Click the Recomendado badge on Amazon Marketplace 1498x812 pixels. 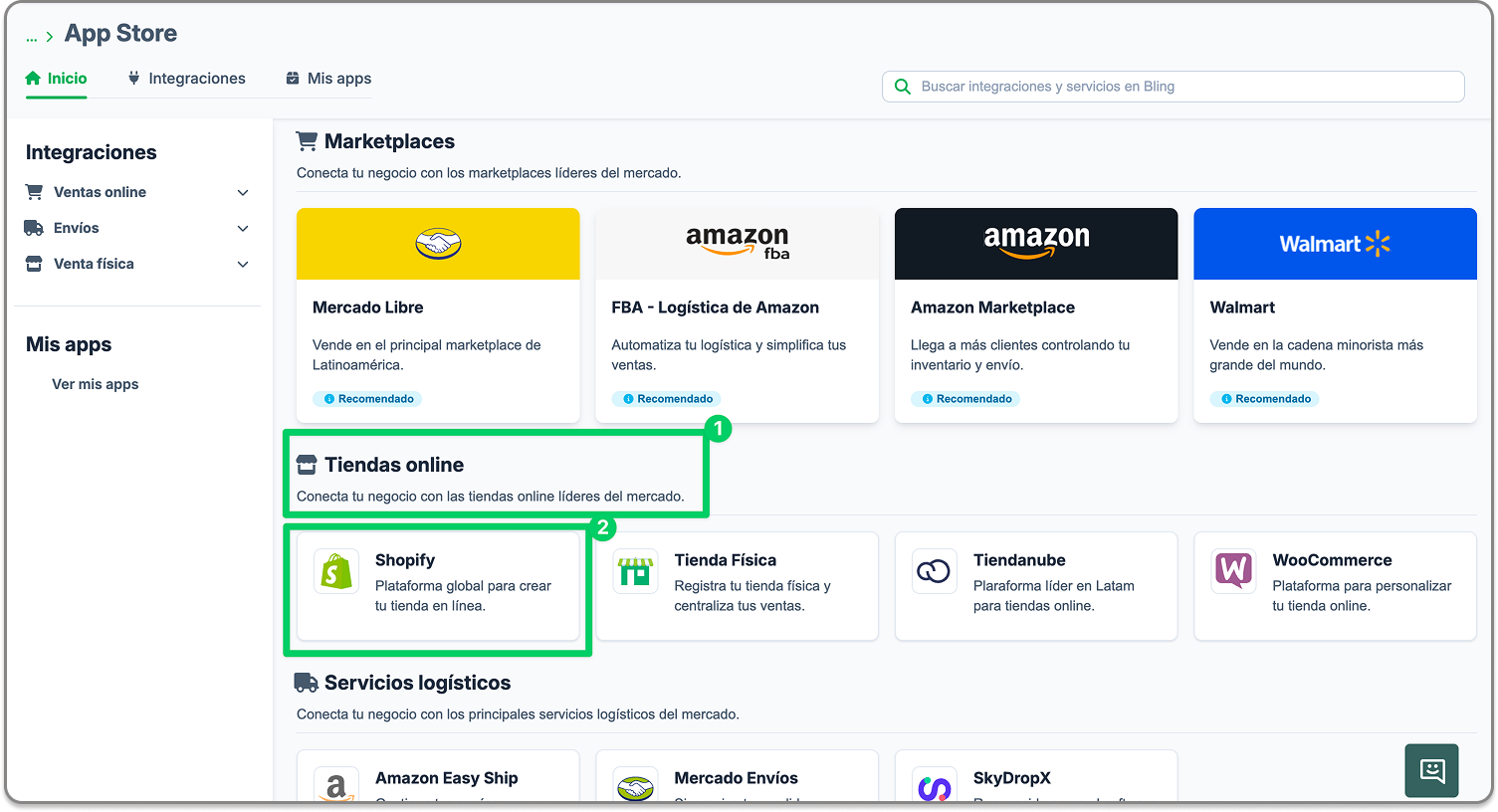click(x=966, y=399)
